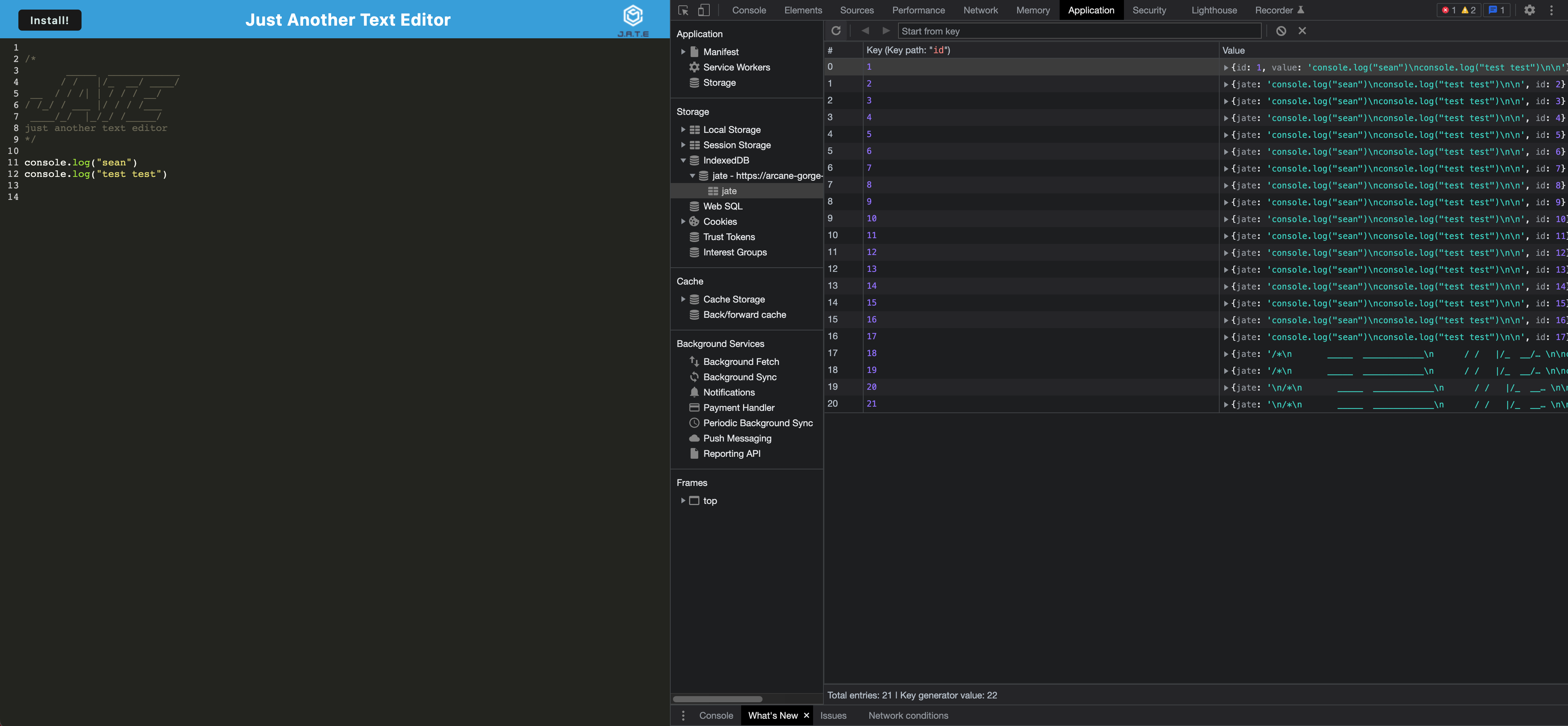Close the What's New drawer tab
The width and height of the screenshot is (1568, 726).
[806, 715]
